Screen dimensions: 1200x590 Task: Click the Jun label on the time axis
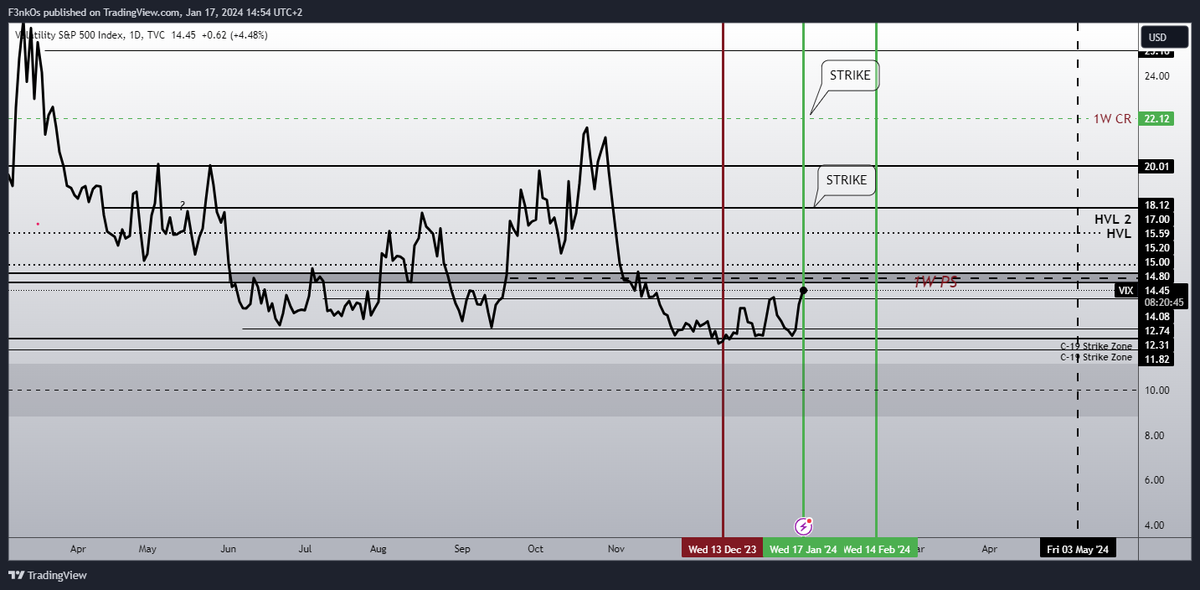point(229,549)
